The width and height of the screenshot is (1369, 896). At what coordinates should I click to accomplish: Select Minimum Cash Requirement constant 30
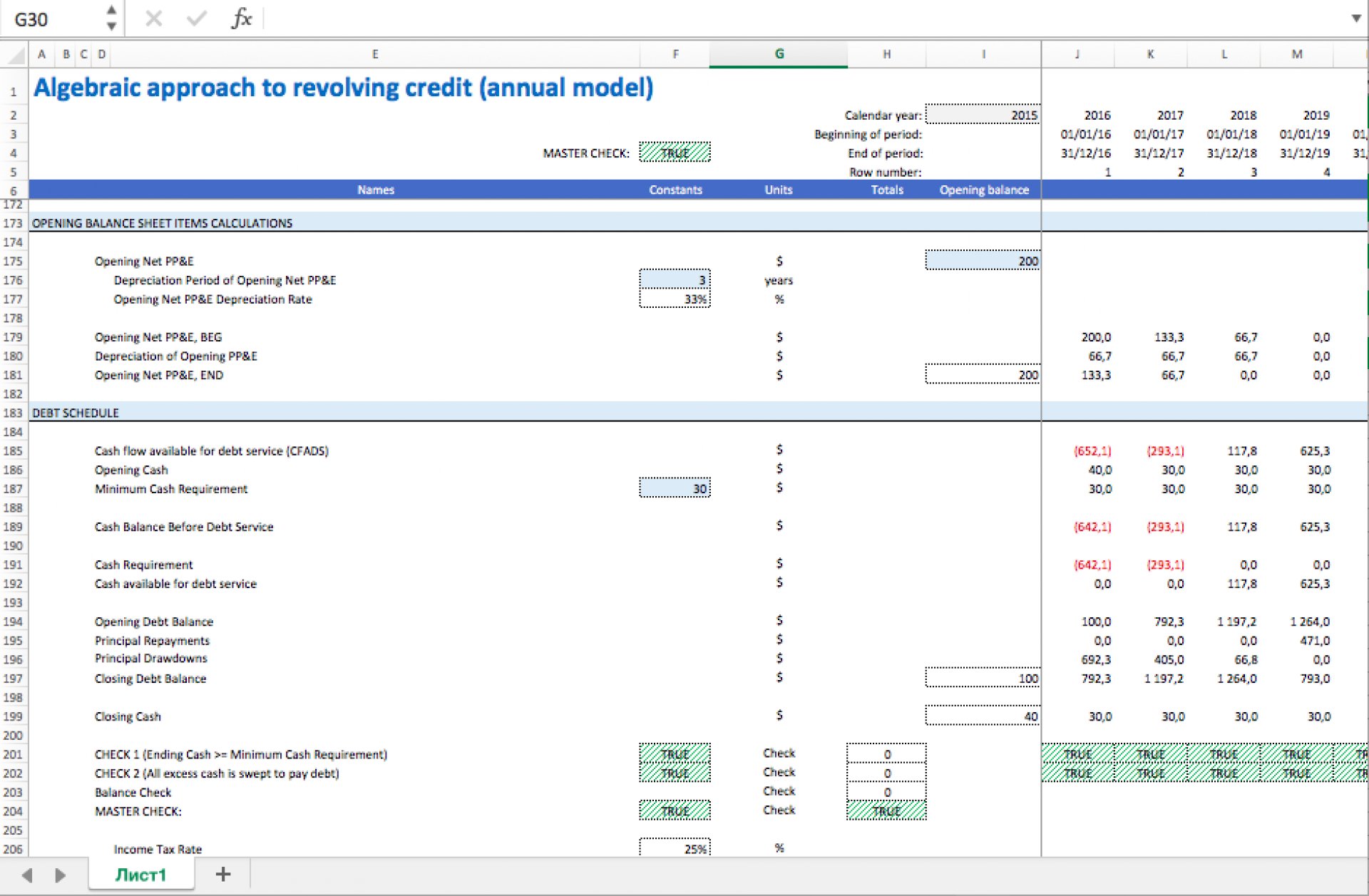click(675, 488)
